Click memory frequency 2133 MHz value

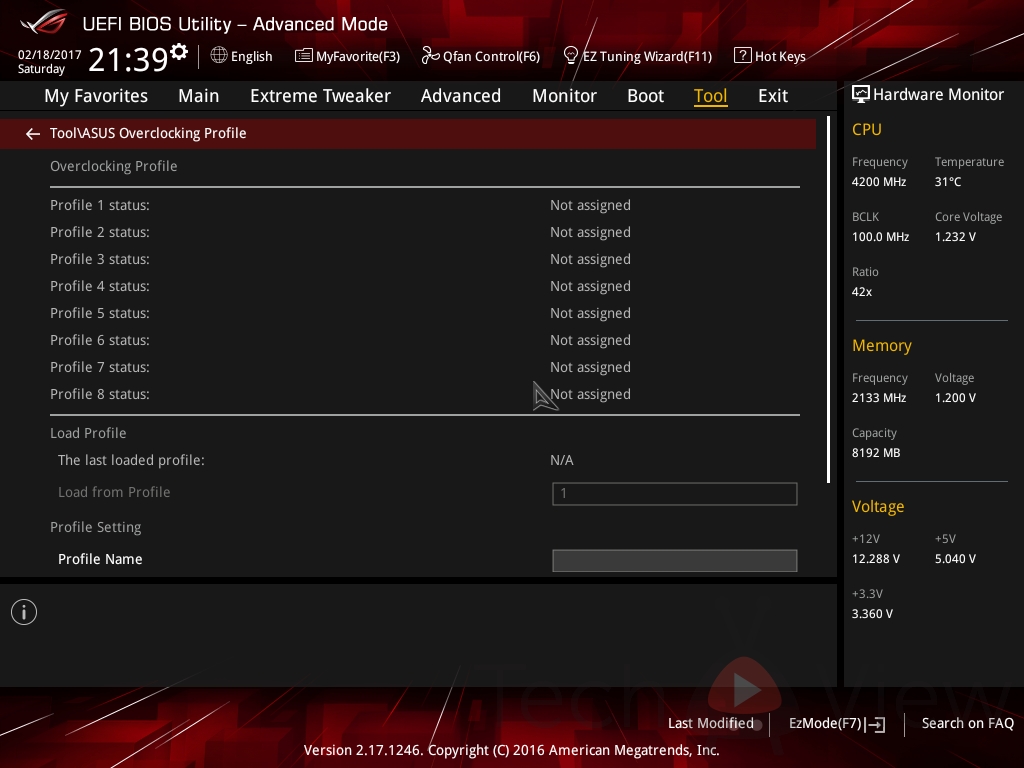[x=879, y=398]
